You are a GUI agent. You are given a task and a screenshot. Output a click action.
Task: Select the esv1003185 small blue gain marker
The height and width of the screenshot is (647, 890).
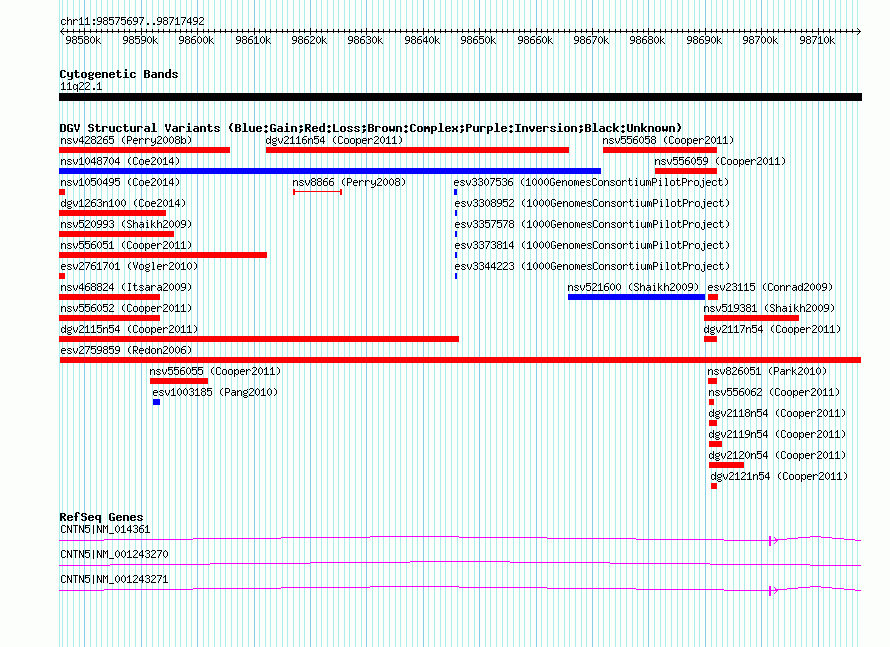pos(156,402)
